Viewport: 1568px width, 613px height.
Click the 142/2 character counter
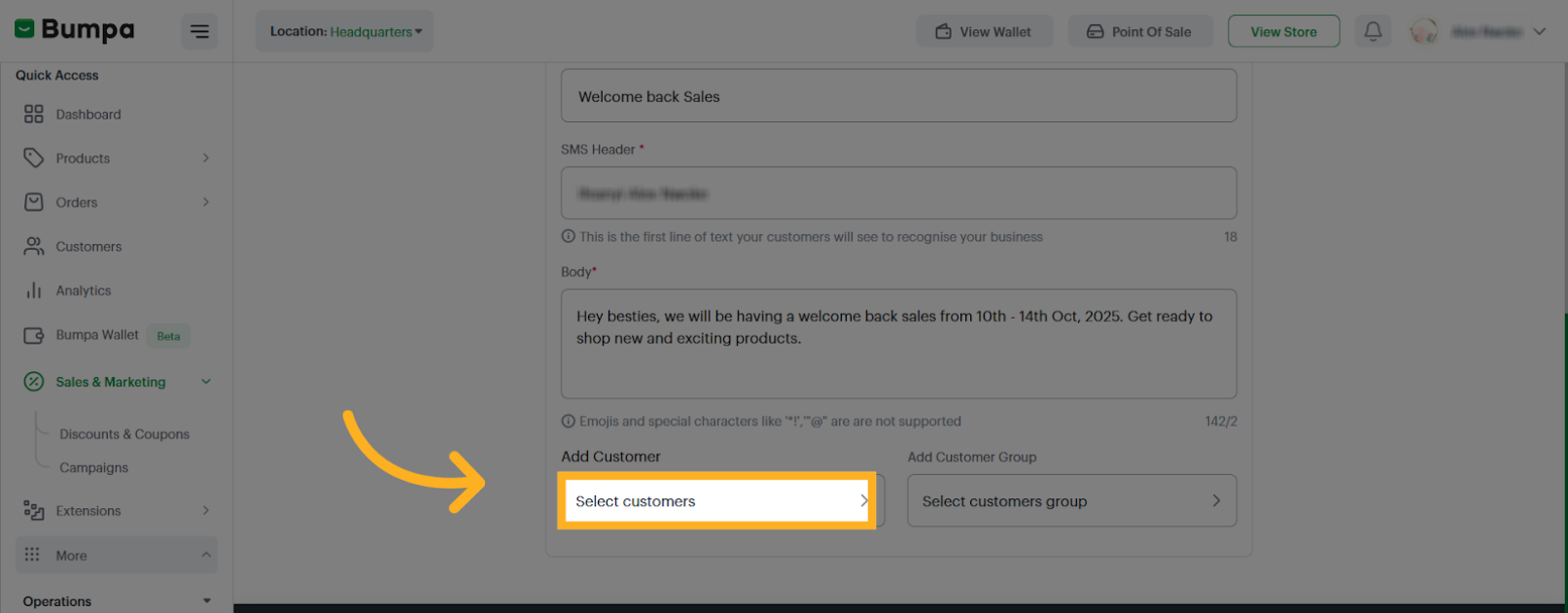1221,422
